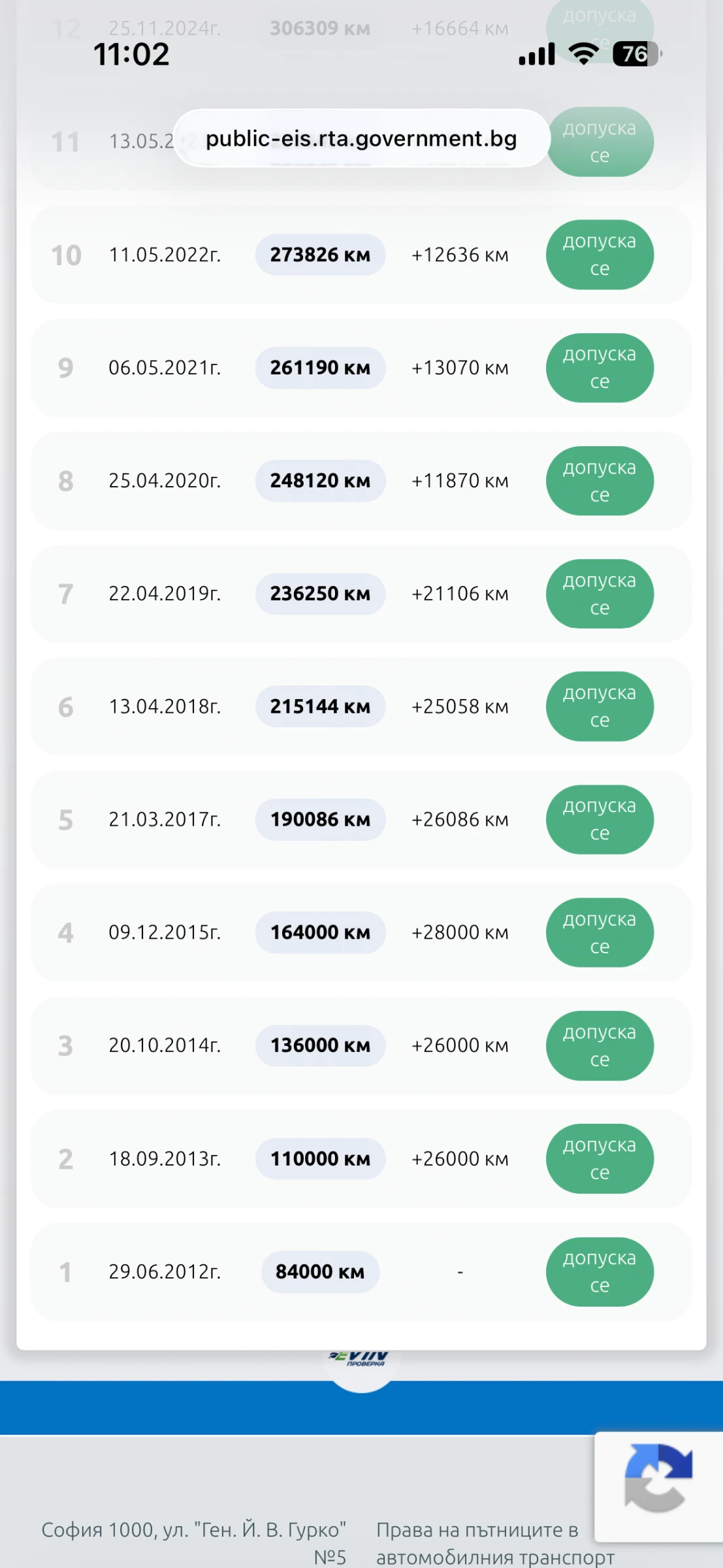Tap the public-eis.rta.government.bg address bar

tap(361, 139)
